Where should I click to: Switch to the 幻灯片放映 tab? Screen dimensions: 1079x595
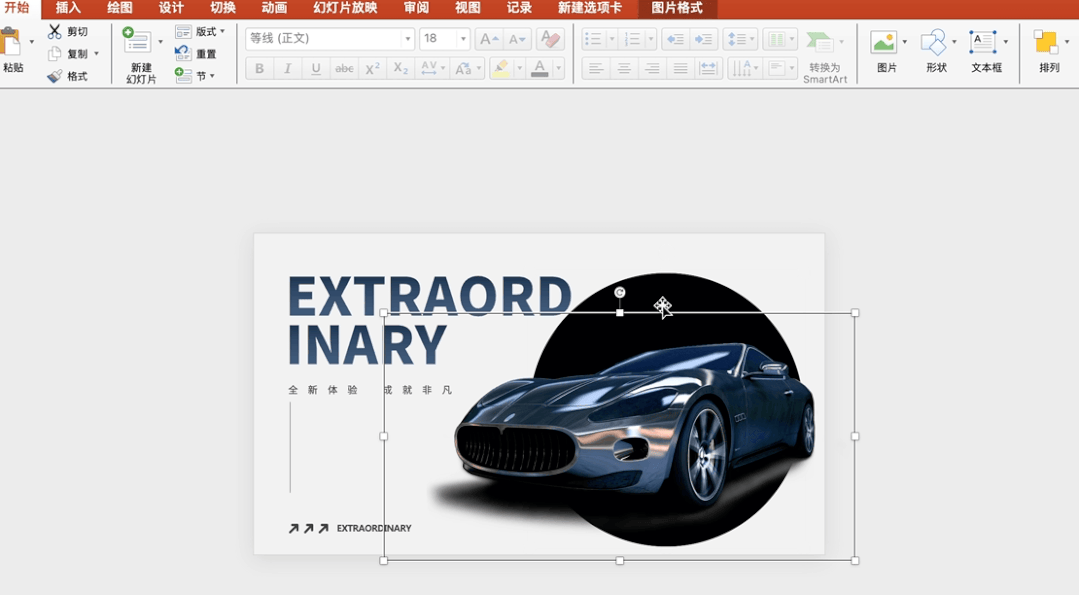345,8
